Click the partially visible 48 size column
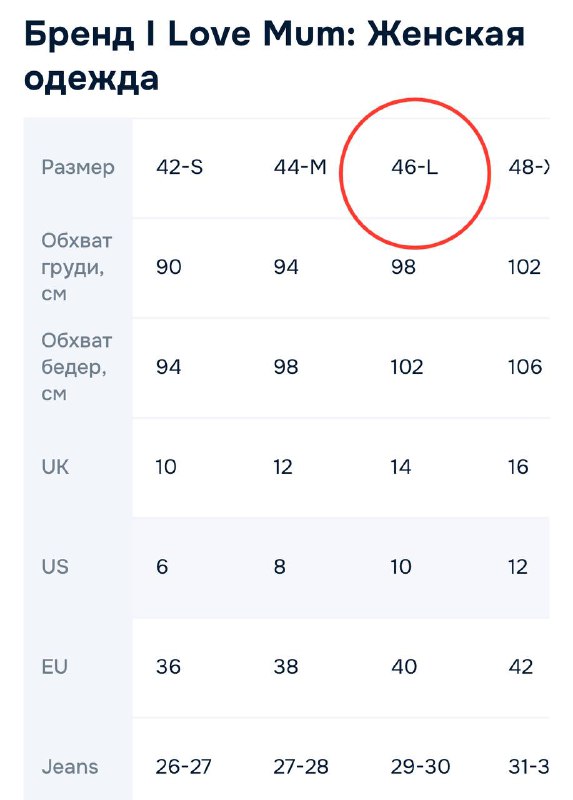573x800 pixels. coord(529,167)
